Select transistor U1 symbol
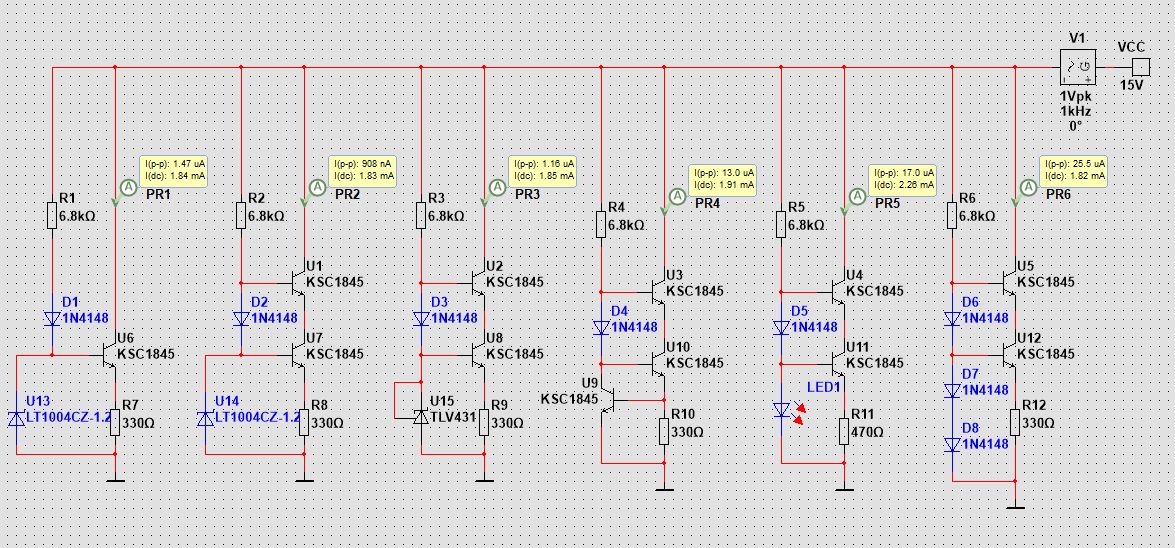The height and width of the screenshot is (548, 1175). [298, 283]
